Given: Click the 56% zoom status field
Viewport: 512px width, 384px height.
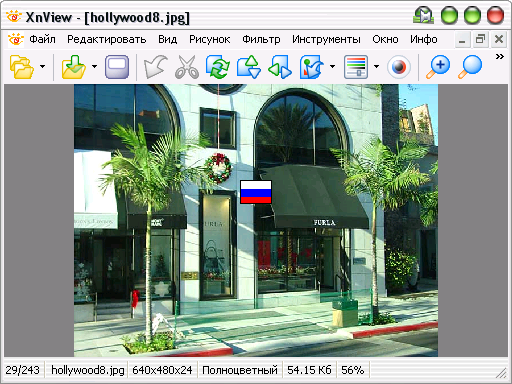Looking at the screenshot, I should coord(353,370).
